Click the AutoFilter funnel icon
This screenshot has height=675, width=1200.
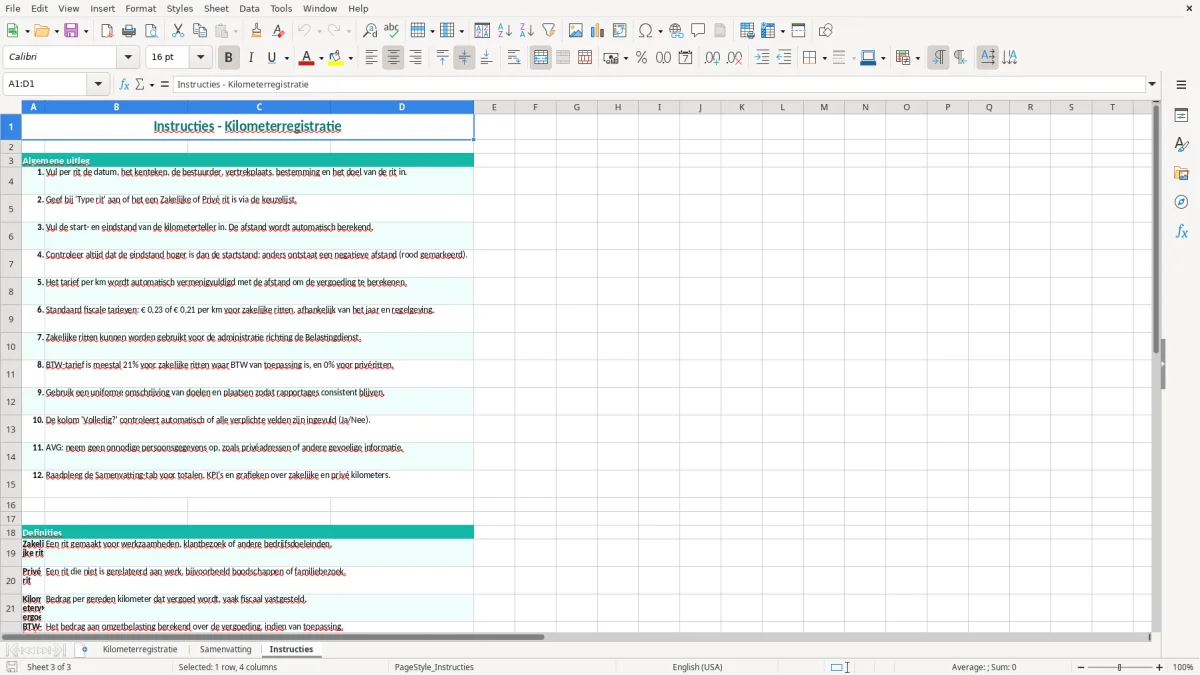click(x=548, y=31)
